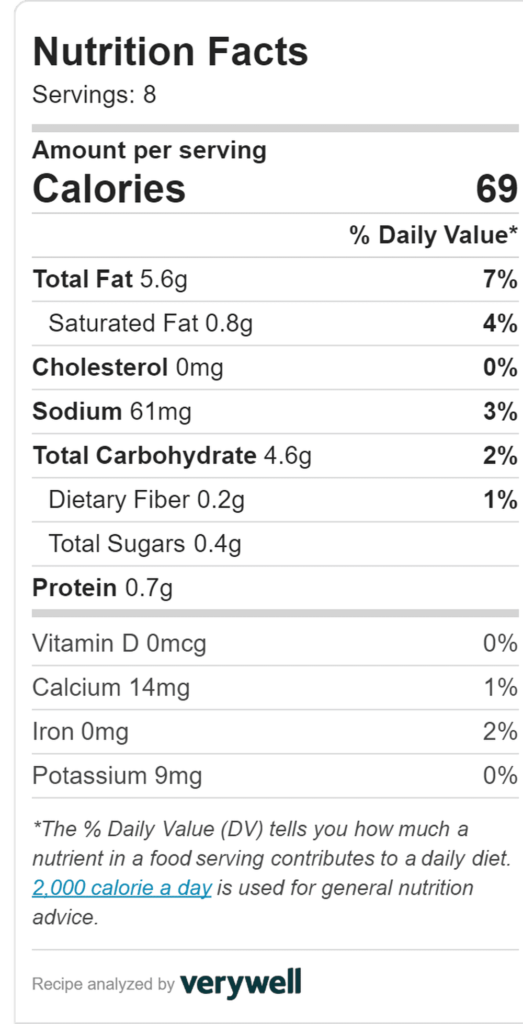Viewport: 523px width, 1024px height.
Task: Click the Vitamin D 0mcg row
Action: coord(275,644)
